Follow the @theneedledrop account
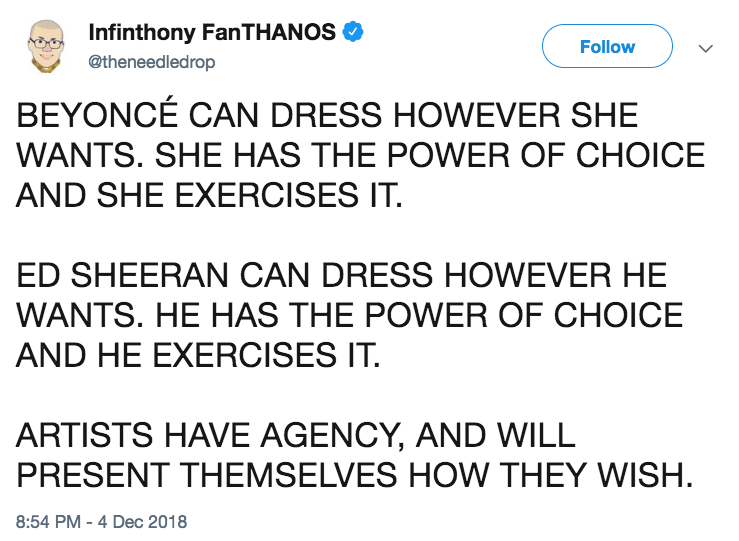The height and width of the screenshot is (541, 739). click(607, 46)
